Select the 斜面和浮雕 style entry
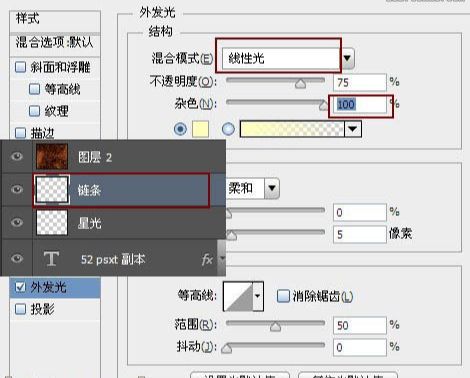This screenshot has height=378, width=470. pos(60,67)
